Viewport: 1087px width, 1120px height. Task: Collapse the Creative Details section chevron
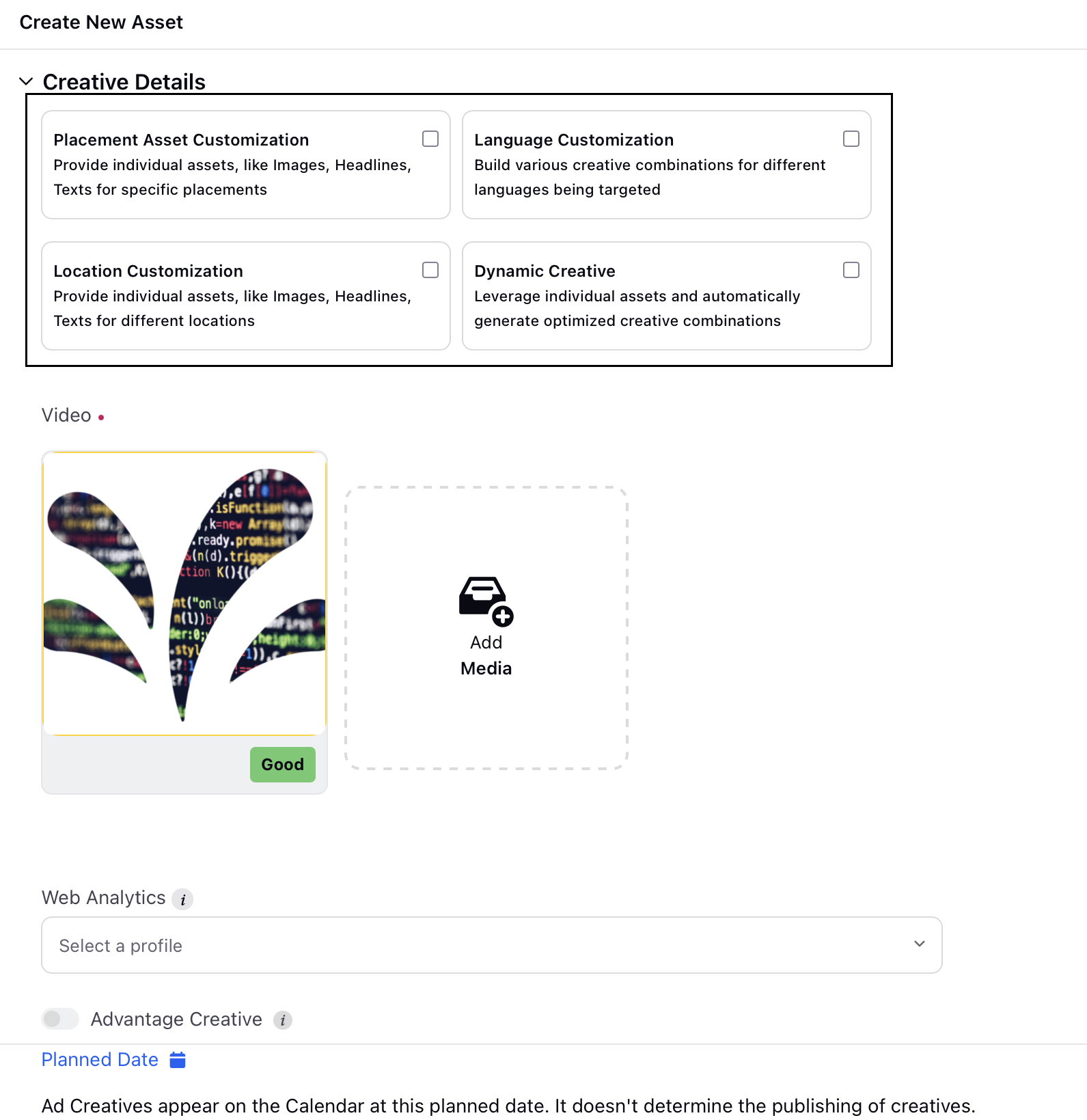click(x=26, y=81)
